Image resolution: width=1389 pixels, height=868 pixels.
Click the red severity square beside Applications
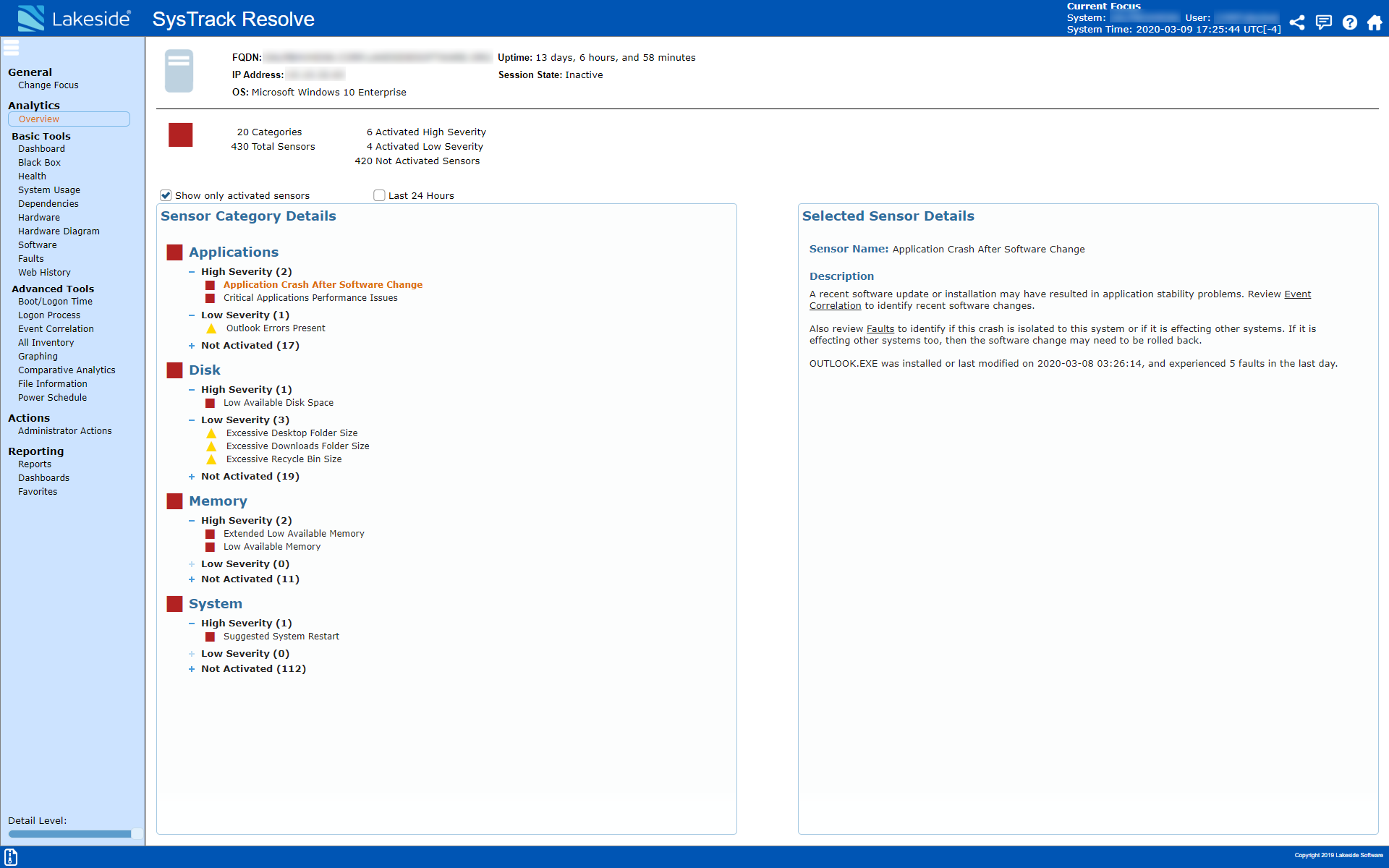(x=174, y=252)
